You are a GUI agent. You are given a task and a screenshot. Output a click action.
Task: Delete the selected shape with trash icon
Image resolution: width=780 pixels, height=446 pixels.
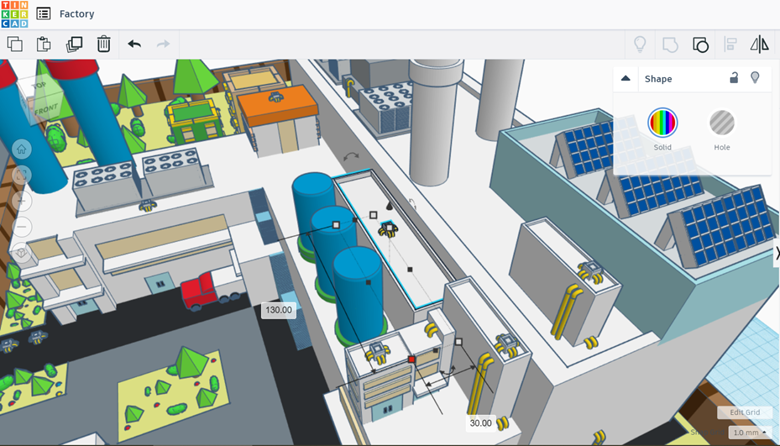coord(103,44)
